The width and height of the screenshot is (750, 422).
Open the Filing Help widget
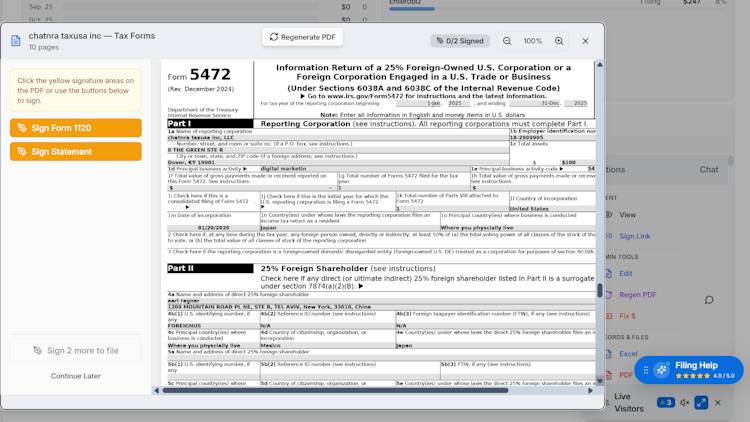click(x=689, y=370)
